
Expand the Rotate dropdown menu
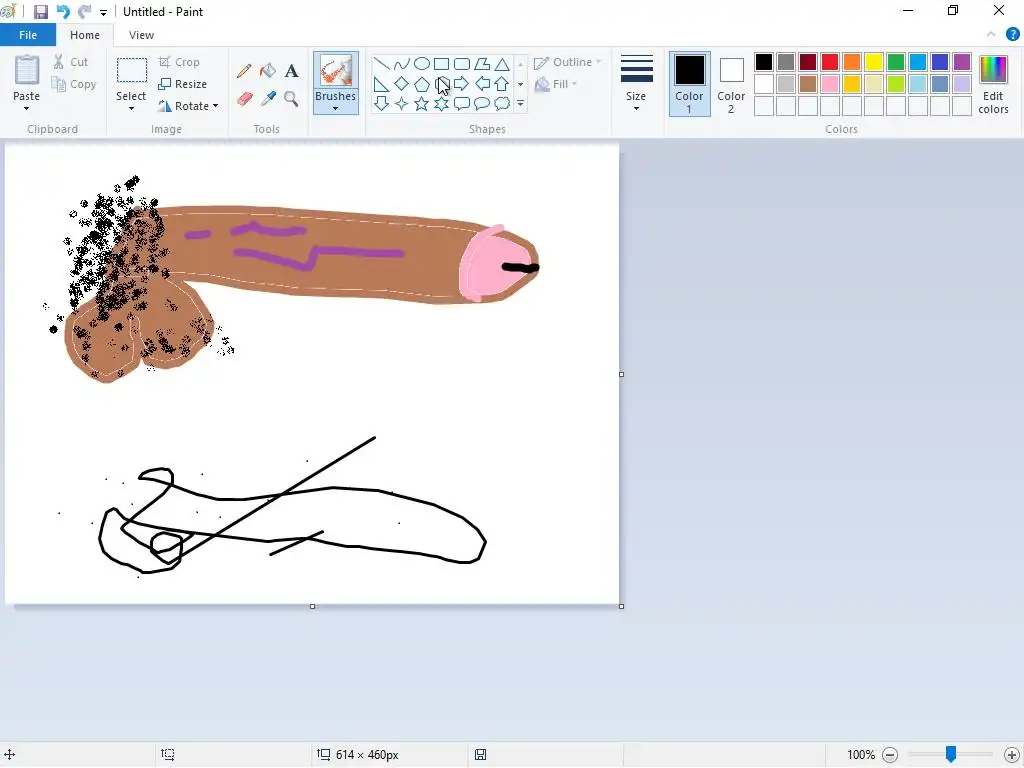pos(215,106)
